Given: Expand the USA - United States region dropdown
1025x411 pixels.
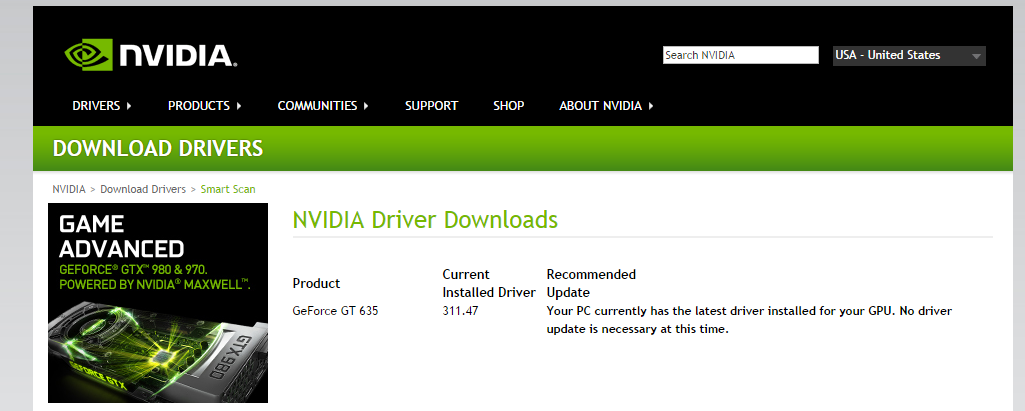Looking at the screenshot, I should pos(909,56).
